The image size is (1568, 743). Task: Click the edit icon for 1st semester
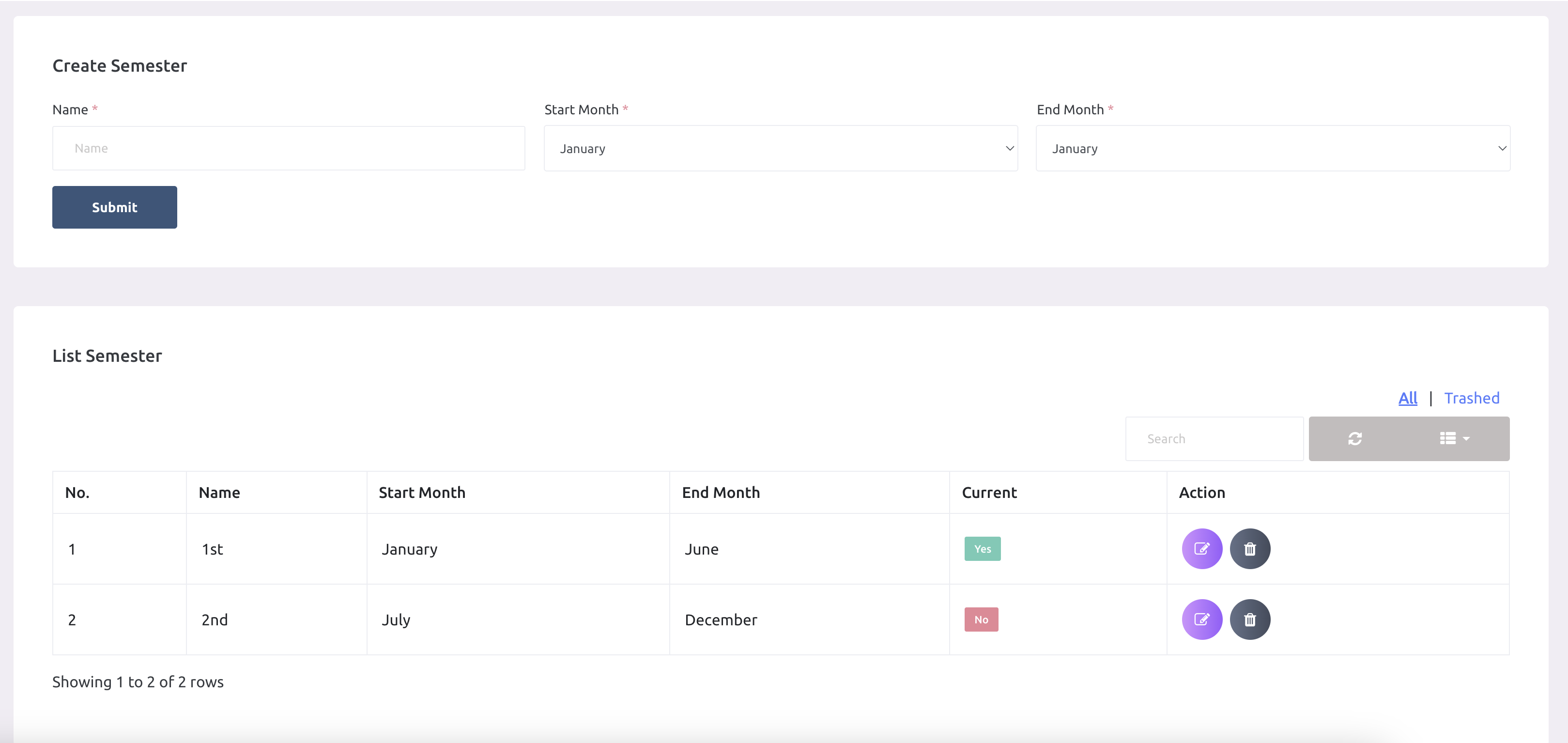[1201, 549]
